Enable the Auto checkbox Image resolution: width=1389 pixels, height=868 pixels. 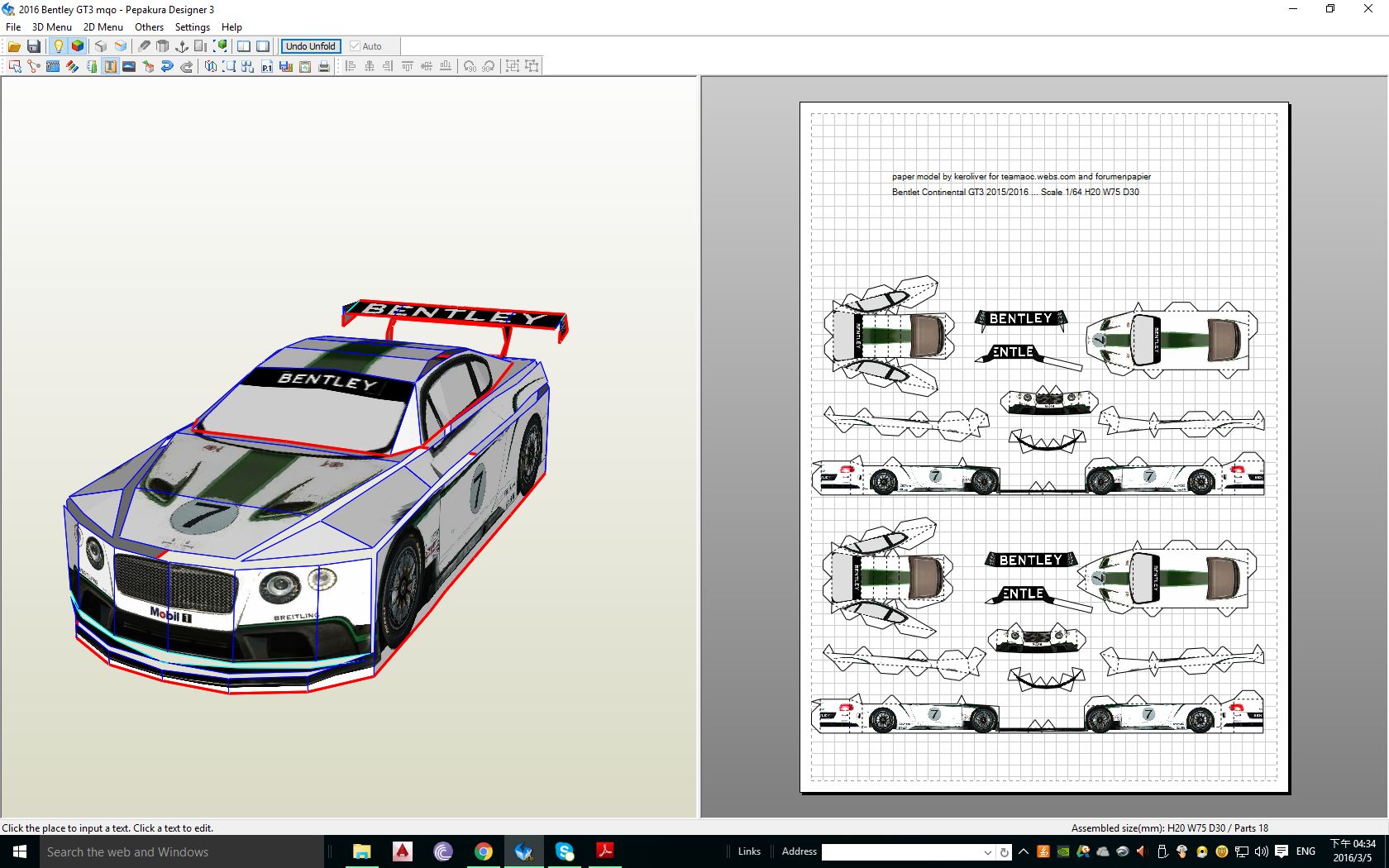click(356, 46)
